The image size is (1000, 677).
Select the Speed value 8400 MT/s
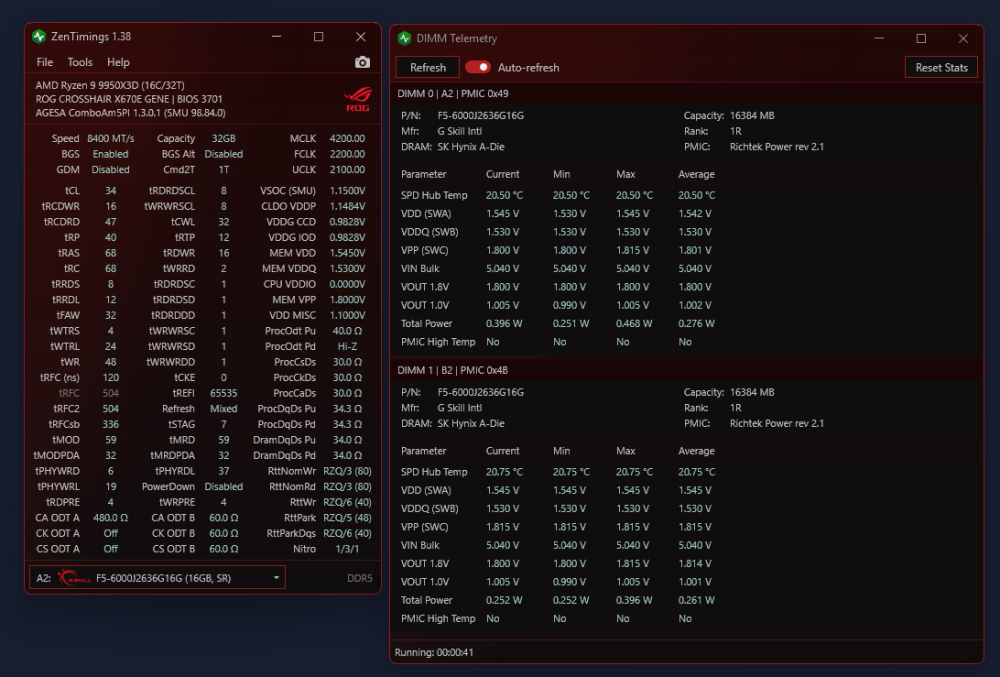(110, 138)
